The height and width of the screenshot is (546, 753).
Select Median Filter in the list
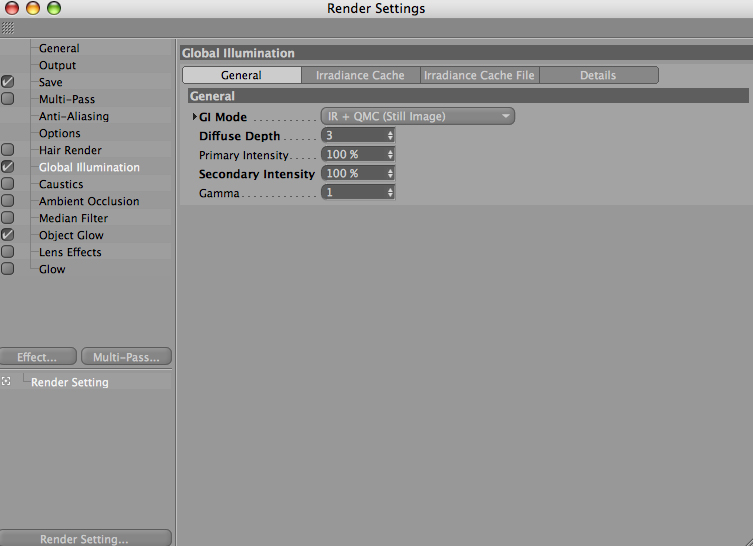point(73,218)
